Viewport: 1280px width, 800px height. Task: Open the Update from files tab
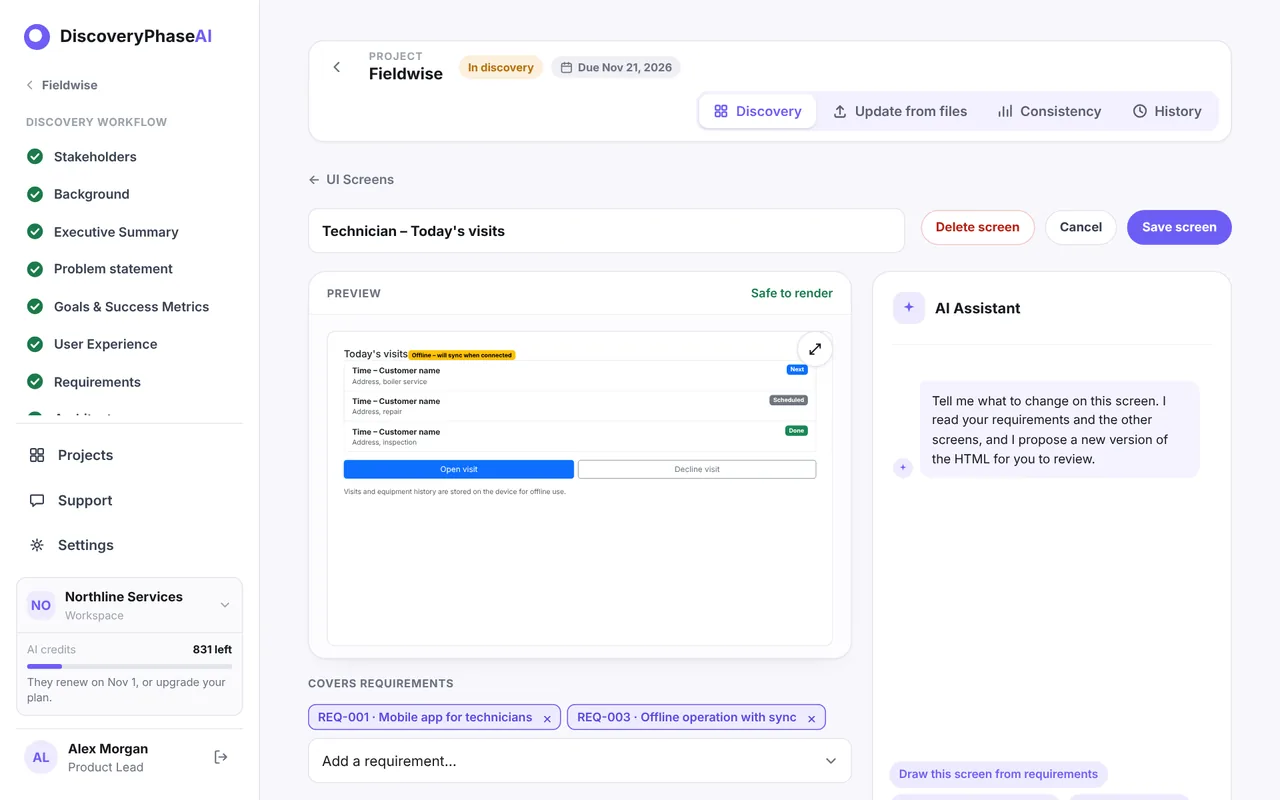click(900, 111)
